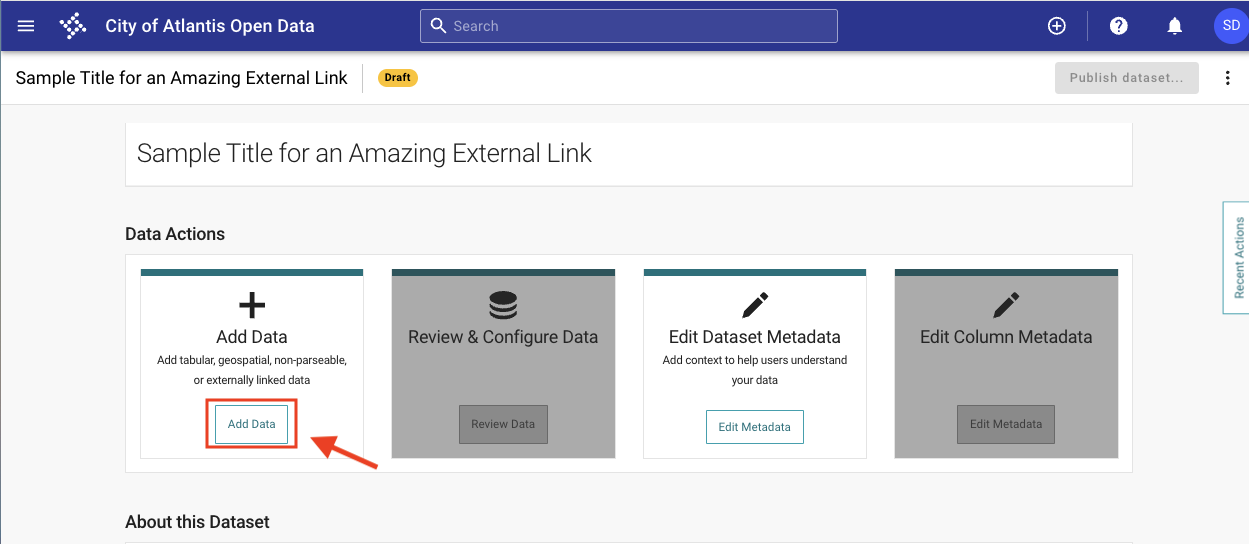Expand the Recent Actions side tab
Viewport: 1249px width, 544px height.
click(1238, 258)
